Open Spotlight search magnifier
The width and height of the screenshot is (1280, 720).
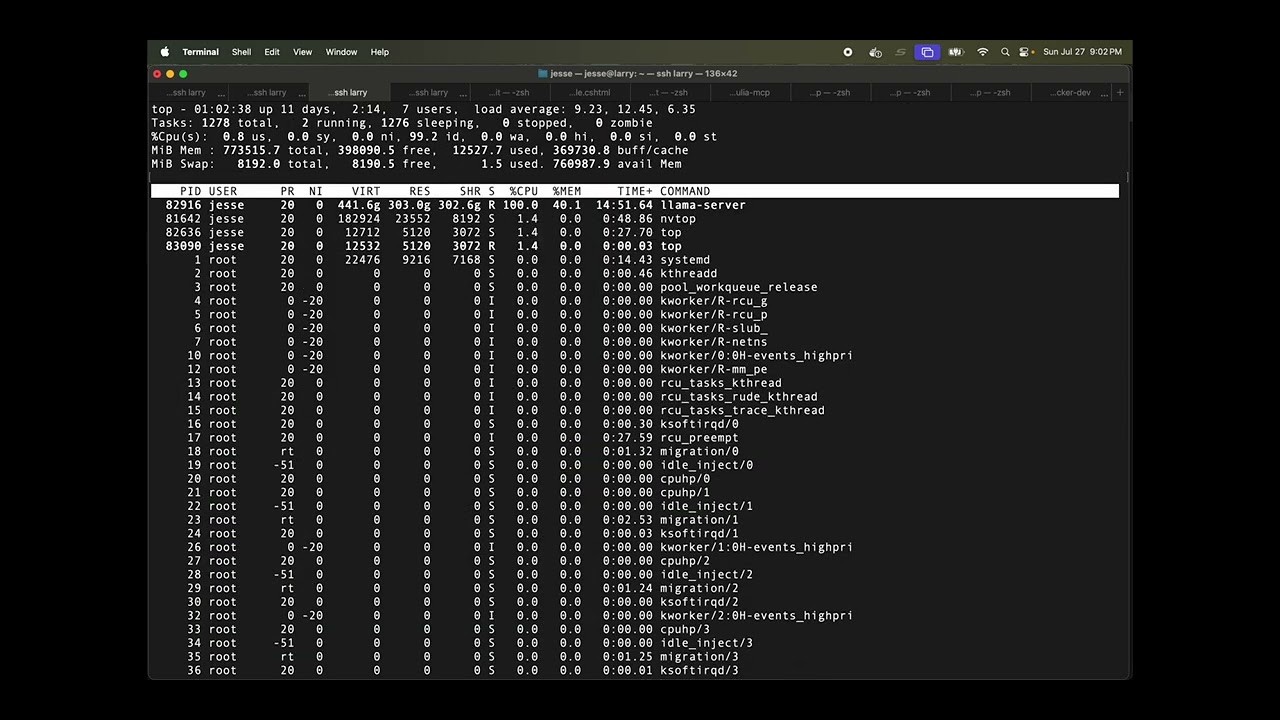coord(1005,52)
